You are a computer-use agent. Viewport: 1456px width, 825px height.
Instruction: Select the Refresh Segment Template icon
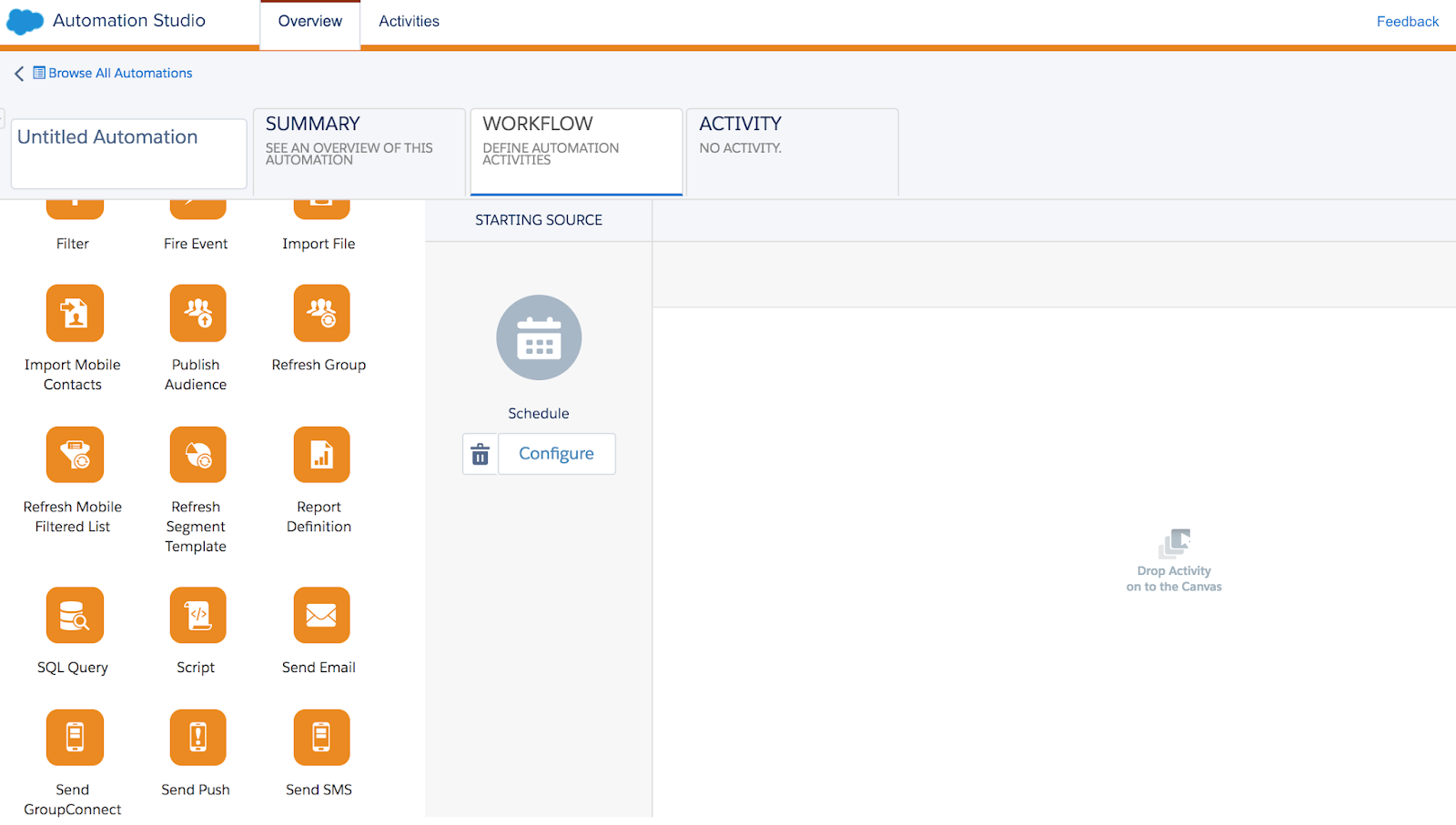(197, 454)
